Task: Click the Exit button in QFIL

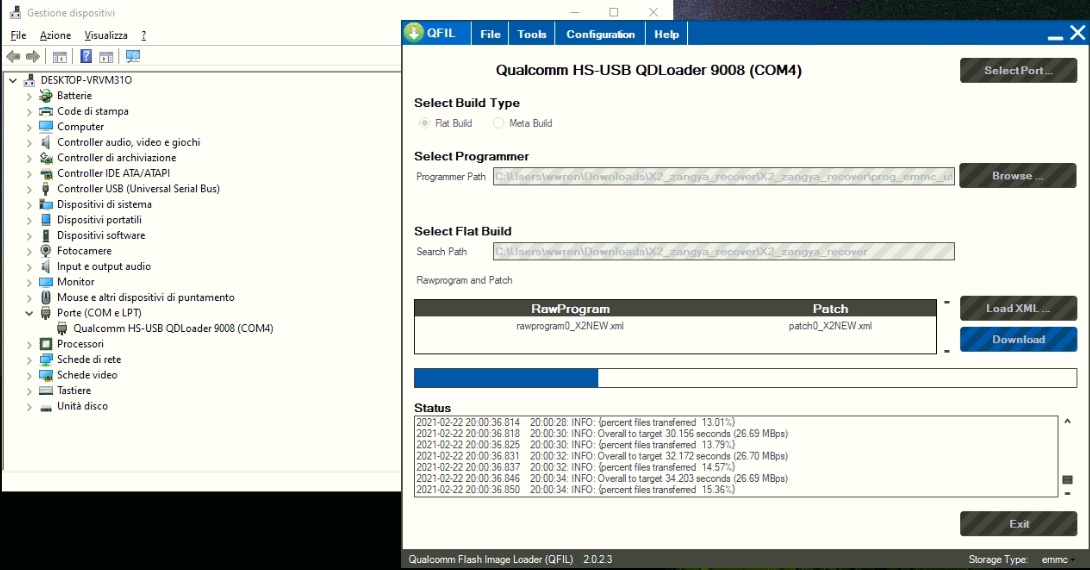Action: coord(1018,523)
